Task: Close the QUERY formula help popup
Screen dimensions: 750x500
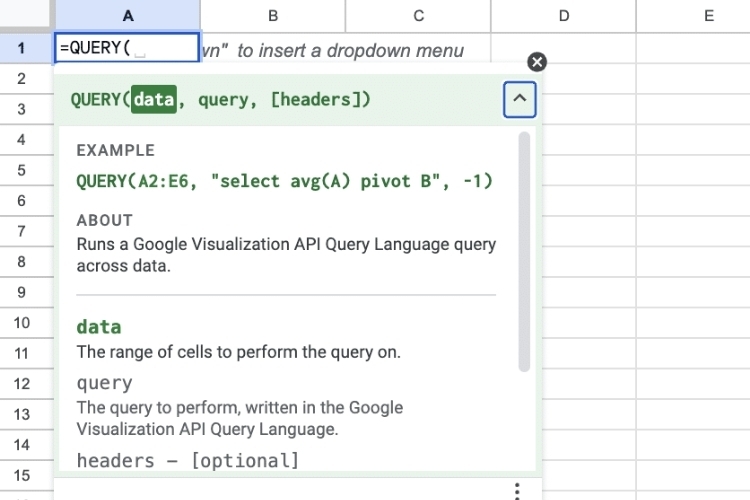Action: tap(537, 62)
